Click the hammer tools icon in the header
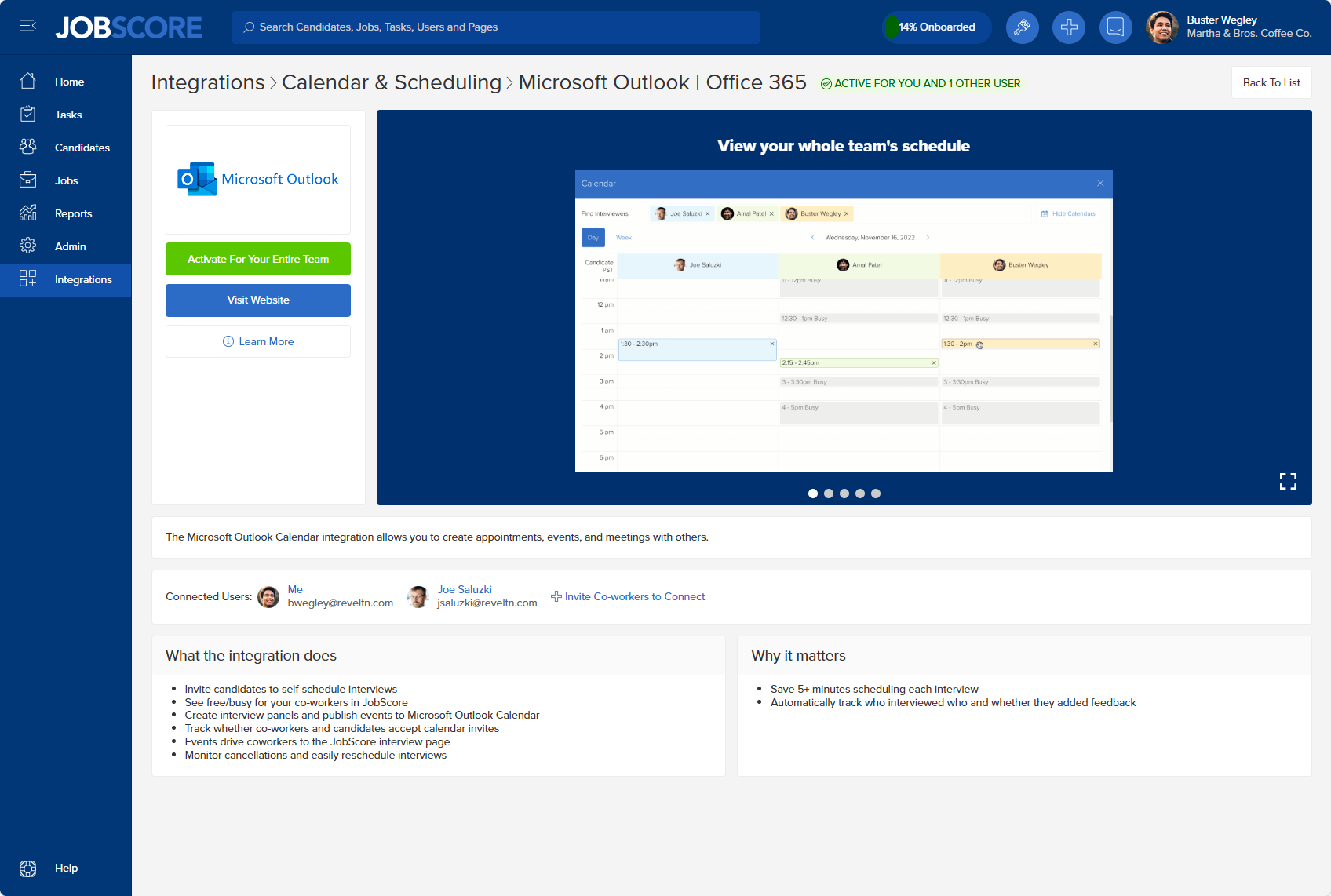 [1022, 27]
